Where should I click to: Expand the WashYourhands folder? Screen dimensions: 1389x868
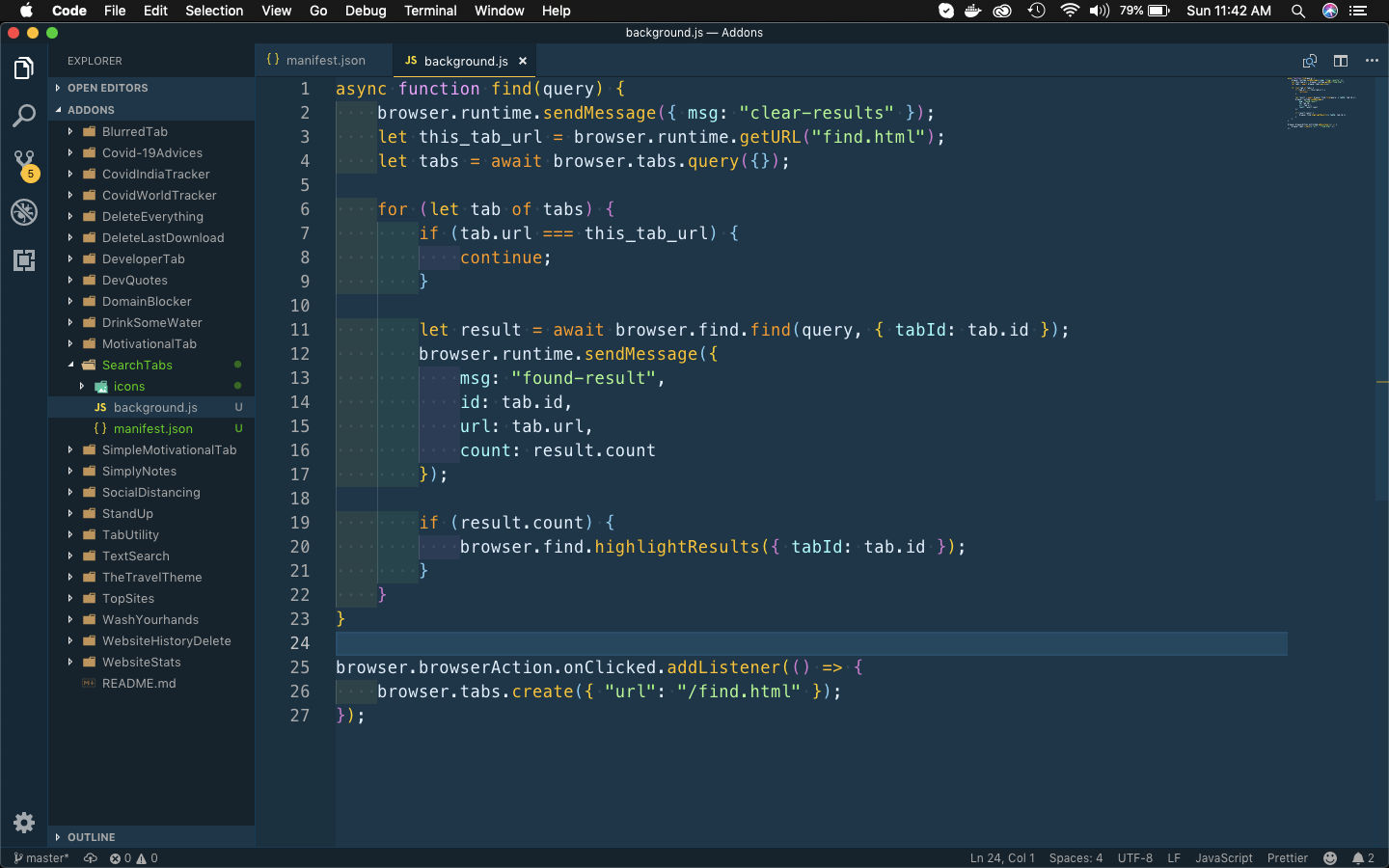coord(150,620)
